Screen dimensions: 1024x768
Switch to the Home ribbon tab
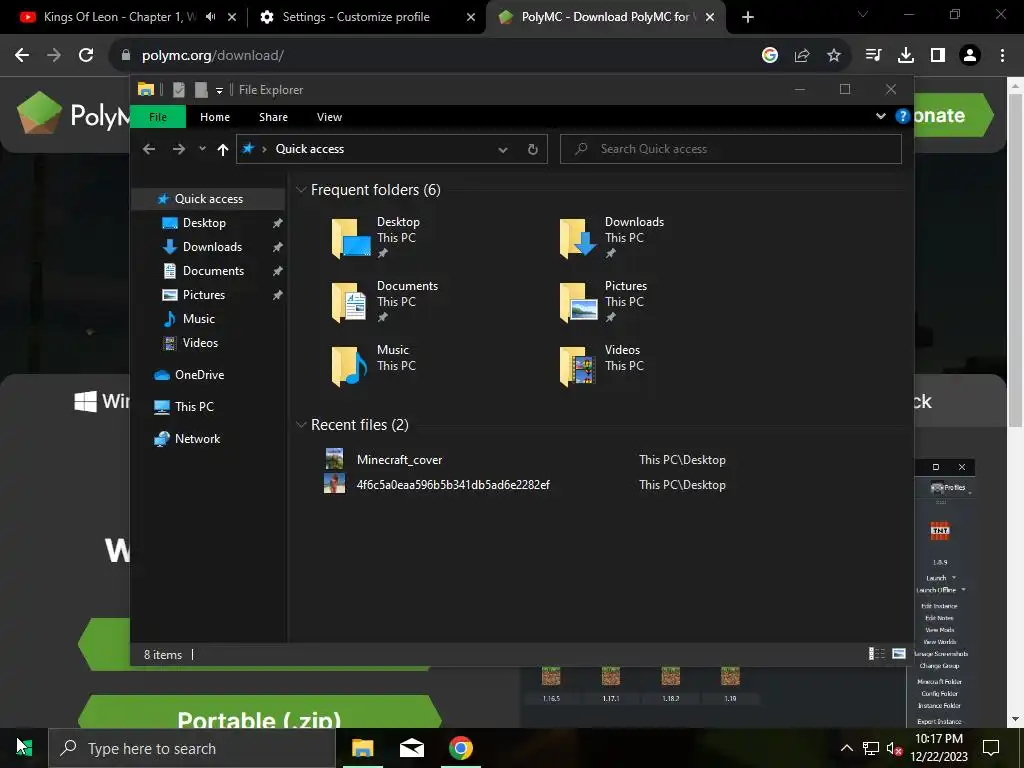[x=215, y=117]
